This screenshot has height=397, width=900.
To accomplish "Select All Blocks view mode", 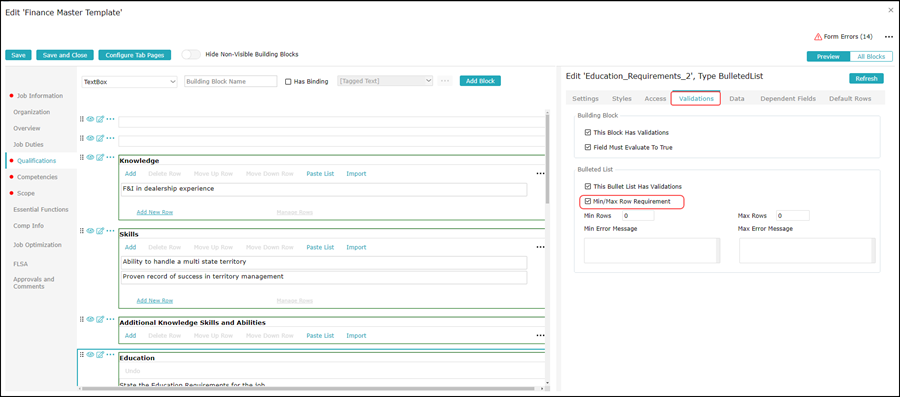I will pyautogui.click(x=871, y=57).
